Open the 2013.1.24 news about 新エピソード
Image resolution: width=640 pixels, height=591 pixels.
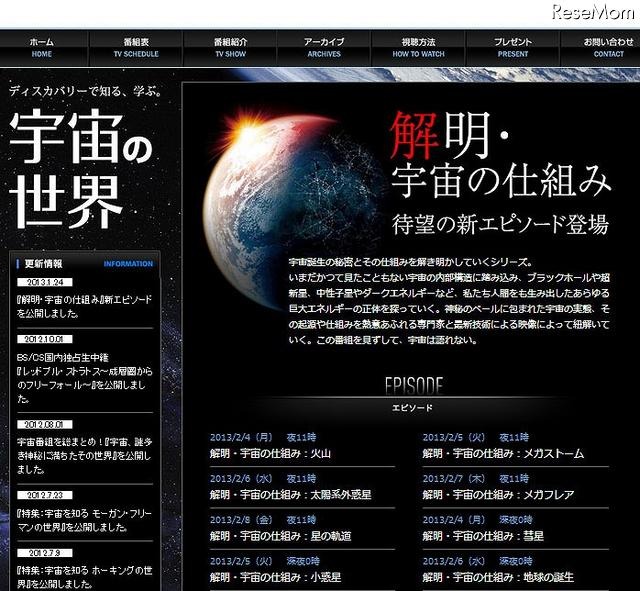[x=84, y=307]
